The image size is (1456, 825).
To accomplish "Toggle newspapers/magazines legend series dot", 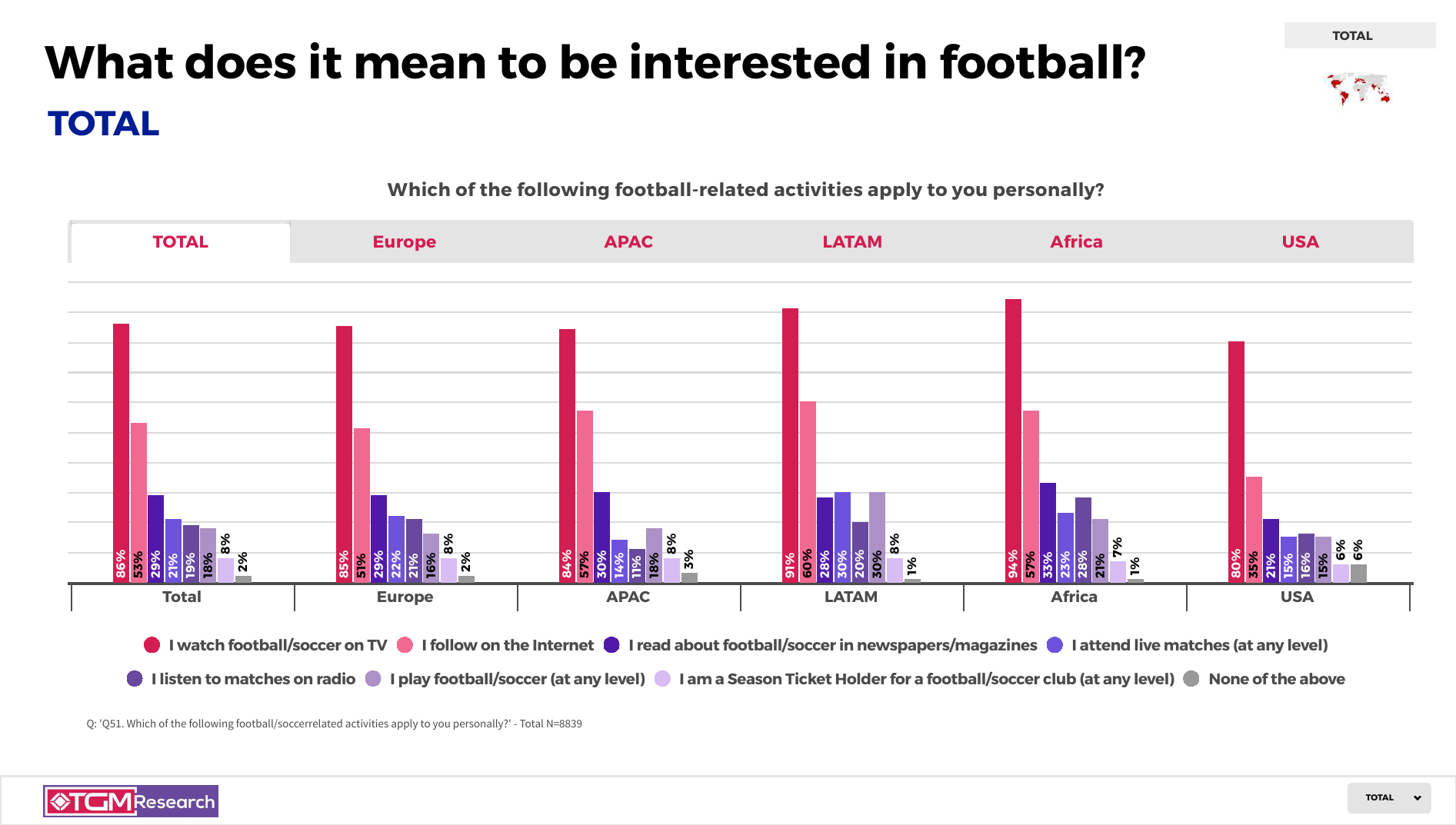I will (x=611, y=645).
